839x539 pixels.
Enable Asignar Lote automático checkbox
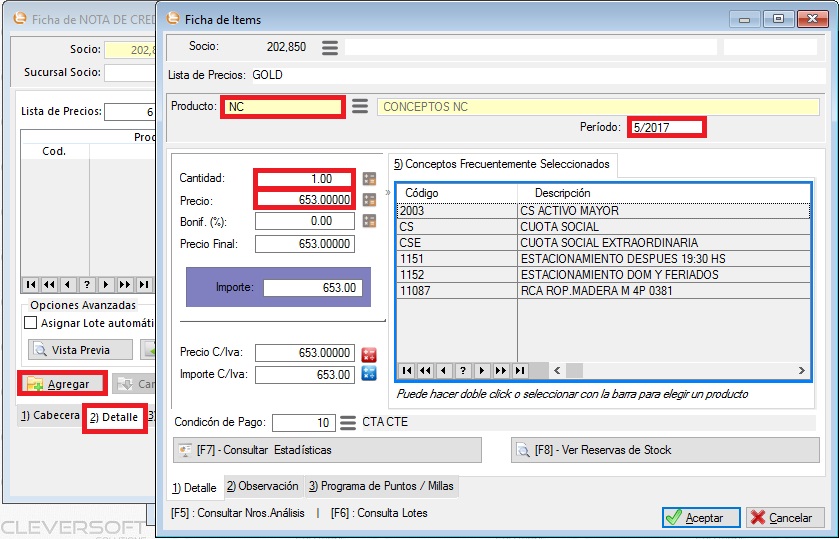click(31, 323)
